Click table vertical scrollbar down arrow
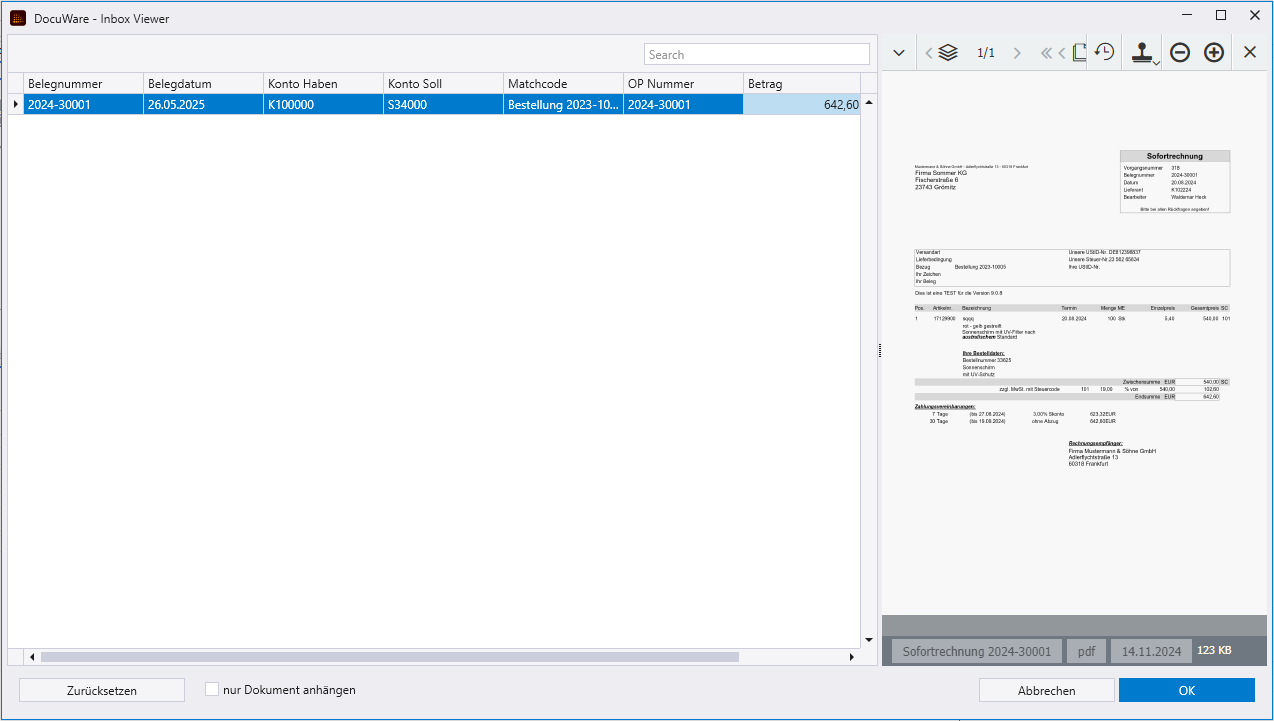 tap(869, 639)
